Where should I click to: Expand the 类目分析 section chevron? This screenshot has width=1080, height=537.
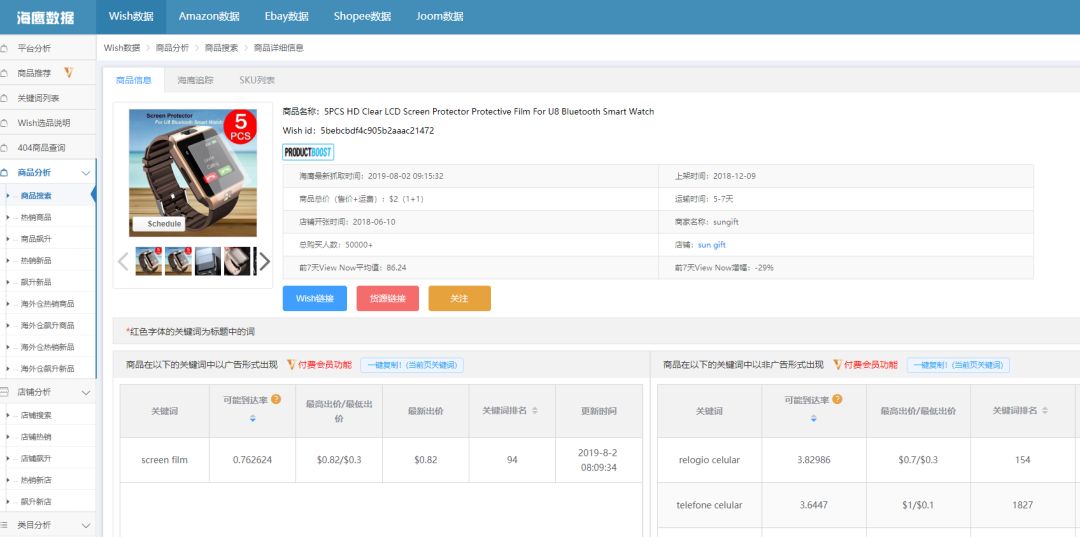point(86,525)
